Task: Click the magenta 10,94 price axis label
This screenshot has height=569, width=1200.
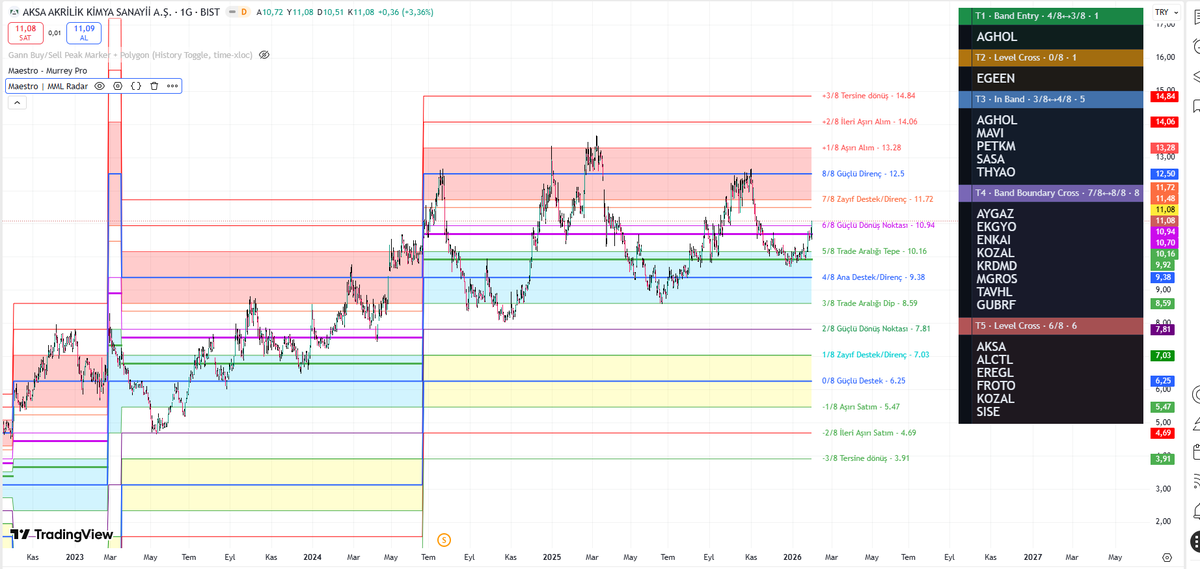Action: click(1165, 231)
